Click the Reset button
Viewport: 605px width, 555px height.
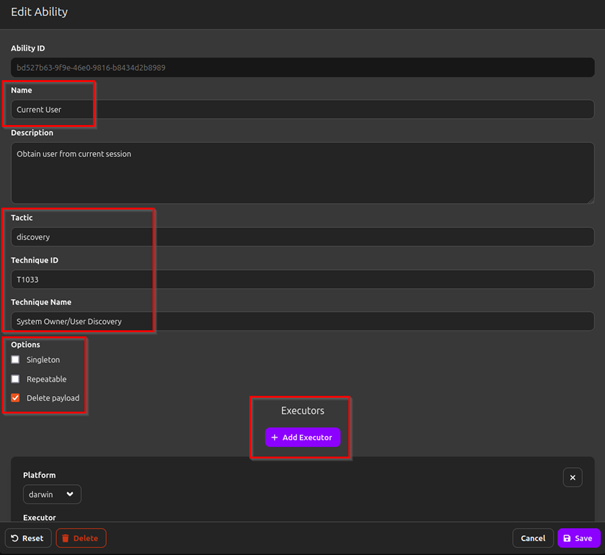(28, 538)
